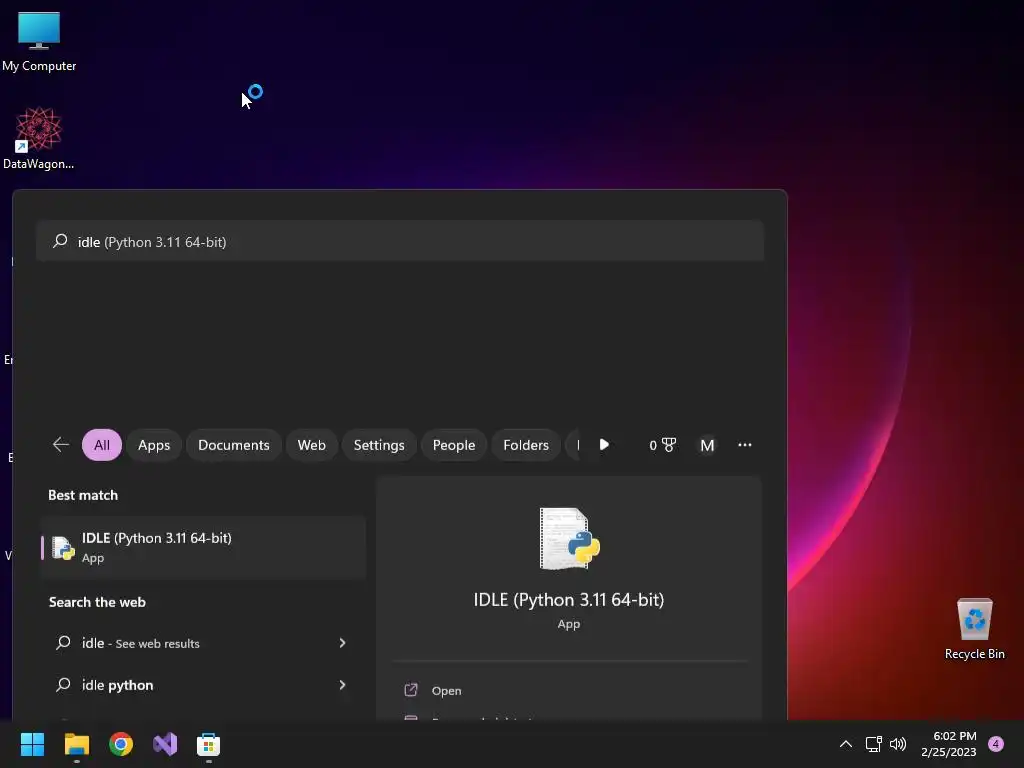Click the Search the web heading
This screenshot has width=1024, height=768.
tap(97, 602)
